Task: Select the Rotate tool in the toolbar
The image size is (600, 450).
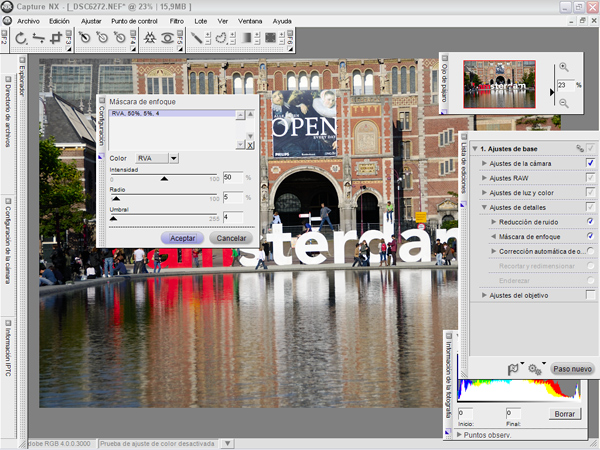Action: [x=21, y=38]
